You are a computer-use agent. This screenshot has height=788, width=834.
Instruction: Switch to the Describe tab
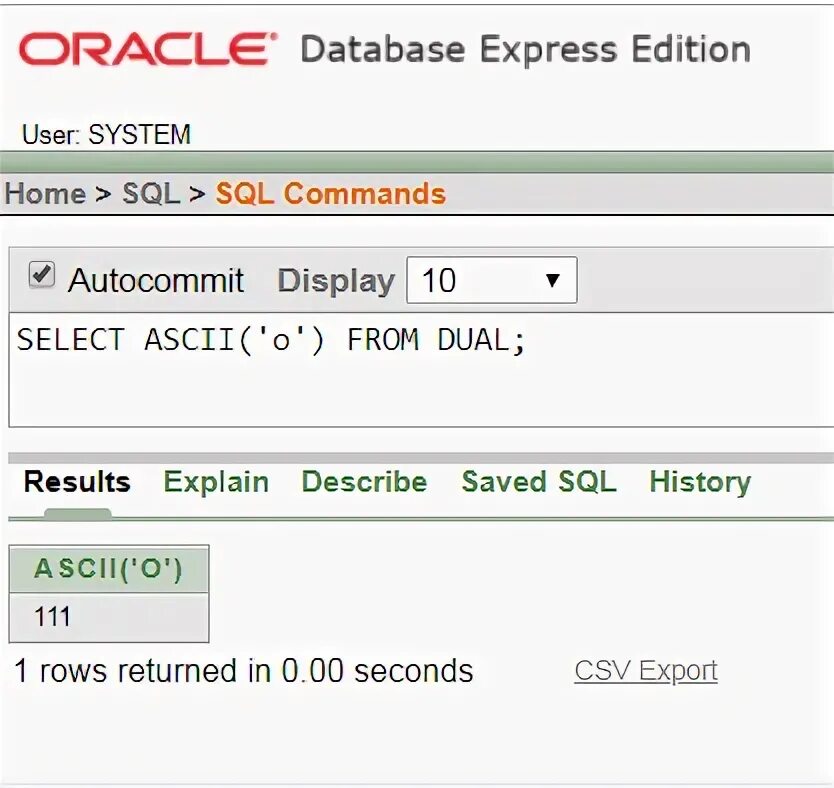pos(364,482)
